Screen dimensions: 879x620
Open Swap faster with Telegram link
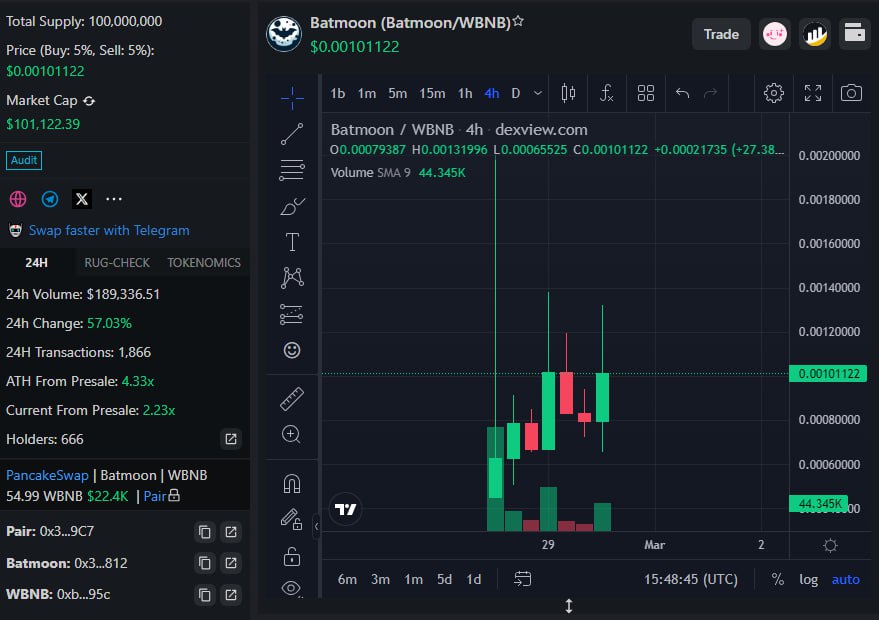[109, 230]
